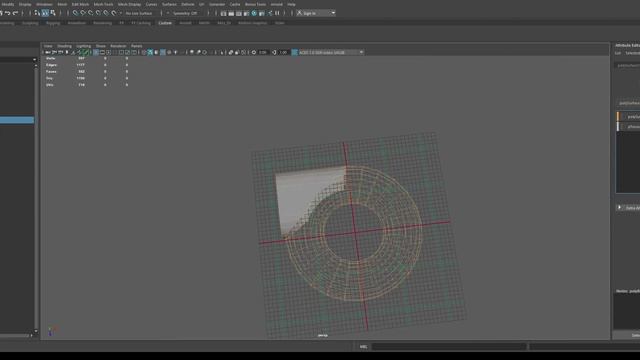Viewport: 640px width, 360px height.
Task: Toggle select by component type mode
Action: [x=53, y=13]
